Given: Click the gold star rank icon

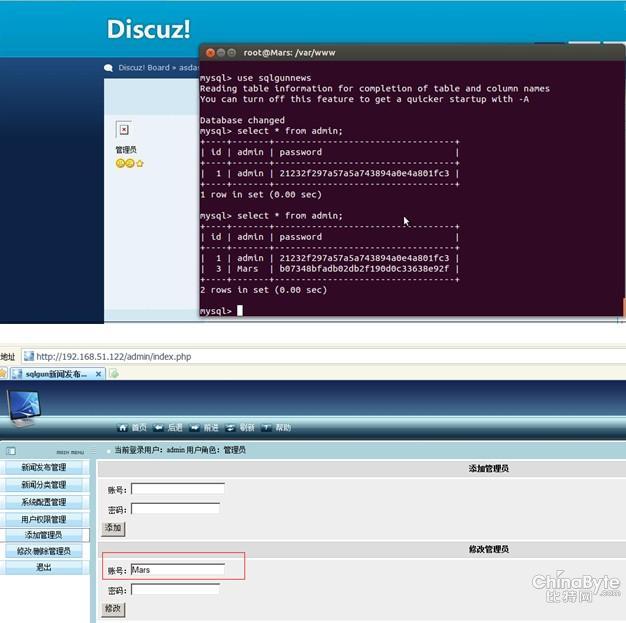Looking at the screenshot, I should click(x=140, y=163).
